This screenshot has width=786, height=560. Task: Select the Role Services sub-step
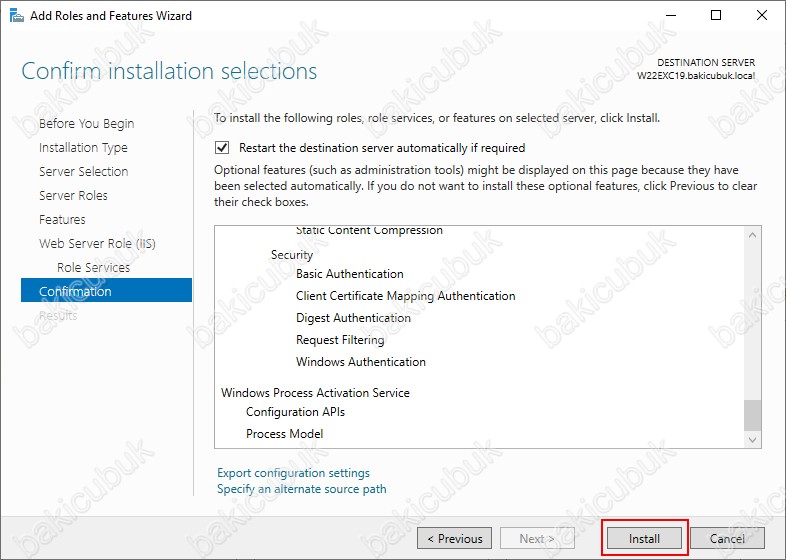tap(93, 268)
